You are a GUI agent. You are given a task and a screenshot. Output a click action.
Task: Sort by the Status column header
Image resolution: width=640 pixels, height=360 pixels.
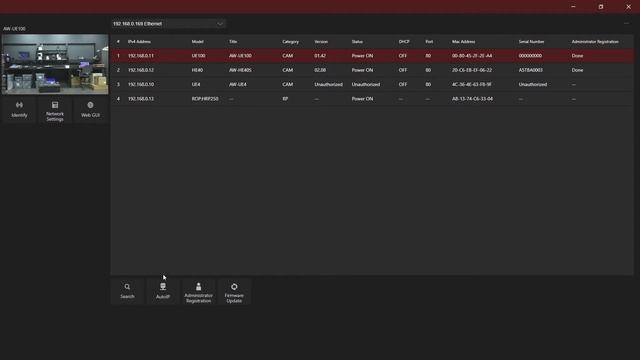357,42
